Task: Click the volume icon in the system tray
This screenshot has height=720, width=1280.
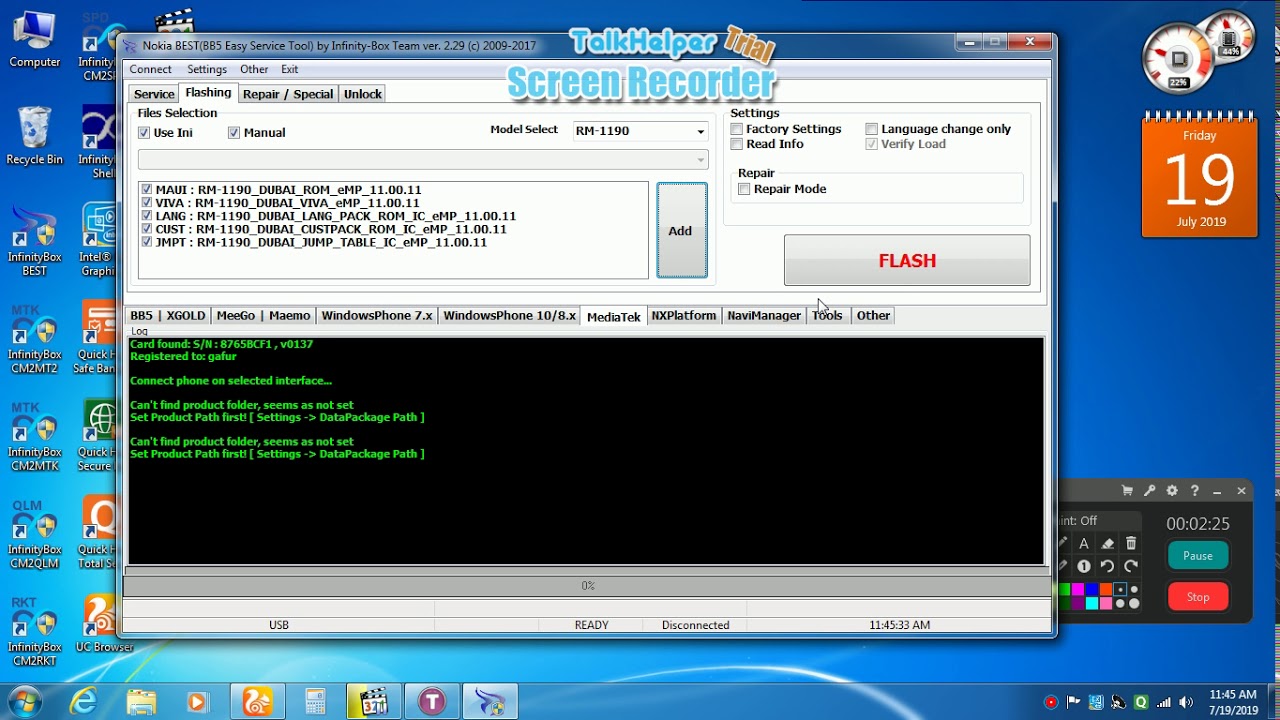Action: (x=1186, y=702)
